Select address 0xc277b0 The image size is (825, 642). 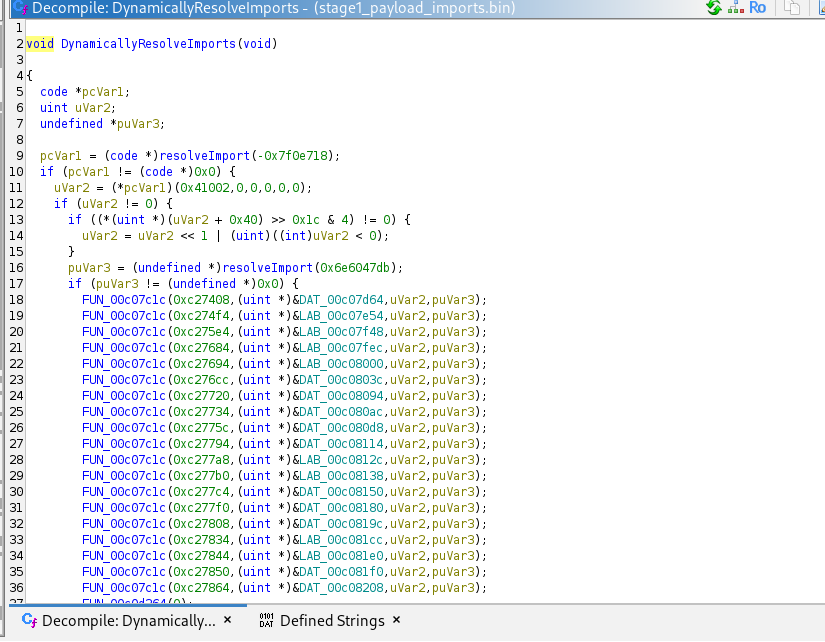click(x=202, y=475)
